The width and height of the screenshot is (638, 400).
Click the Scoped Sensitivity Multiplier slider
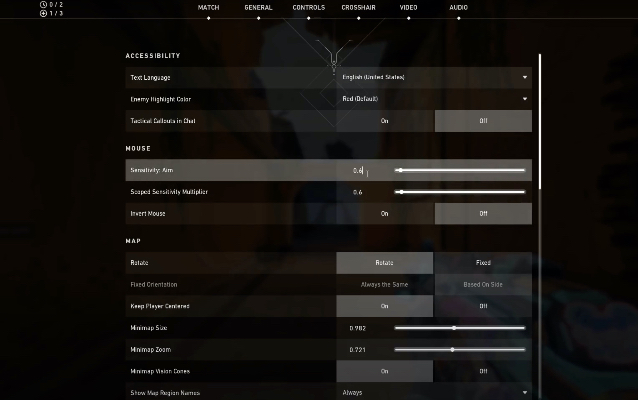tap(460, 192)
